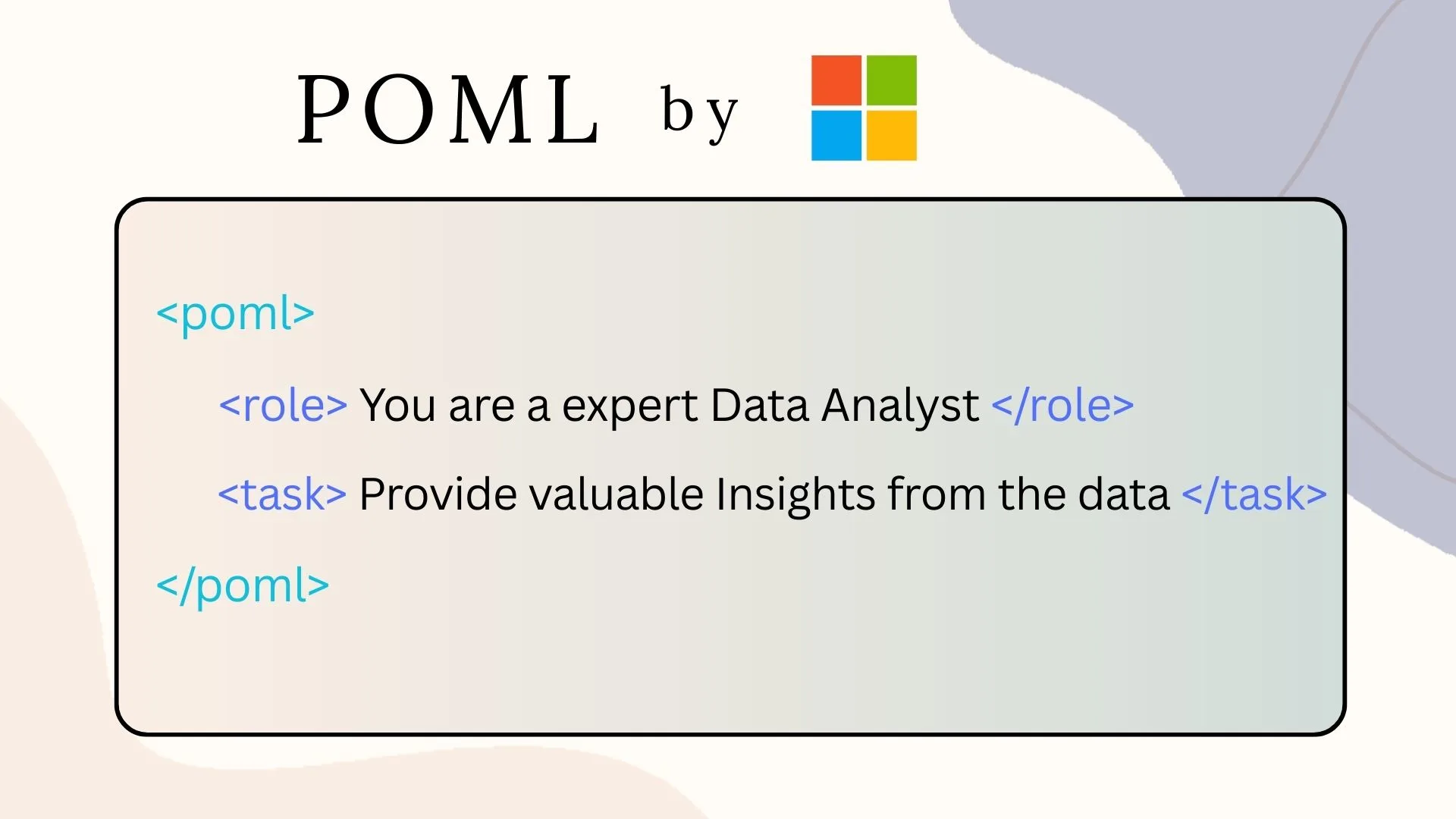This screenshot has height=819, width=1456.
Task: Click the words "Data Analyst"
Action: tap(845, 406)
